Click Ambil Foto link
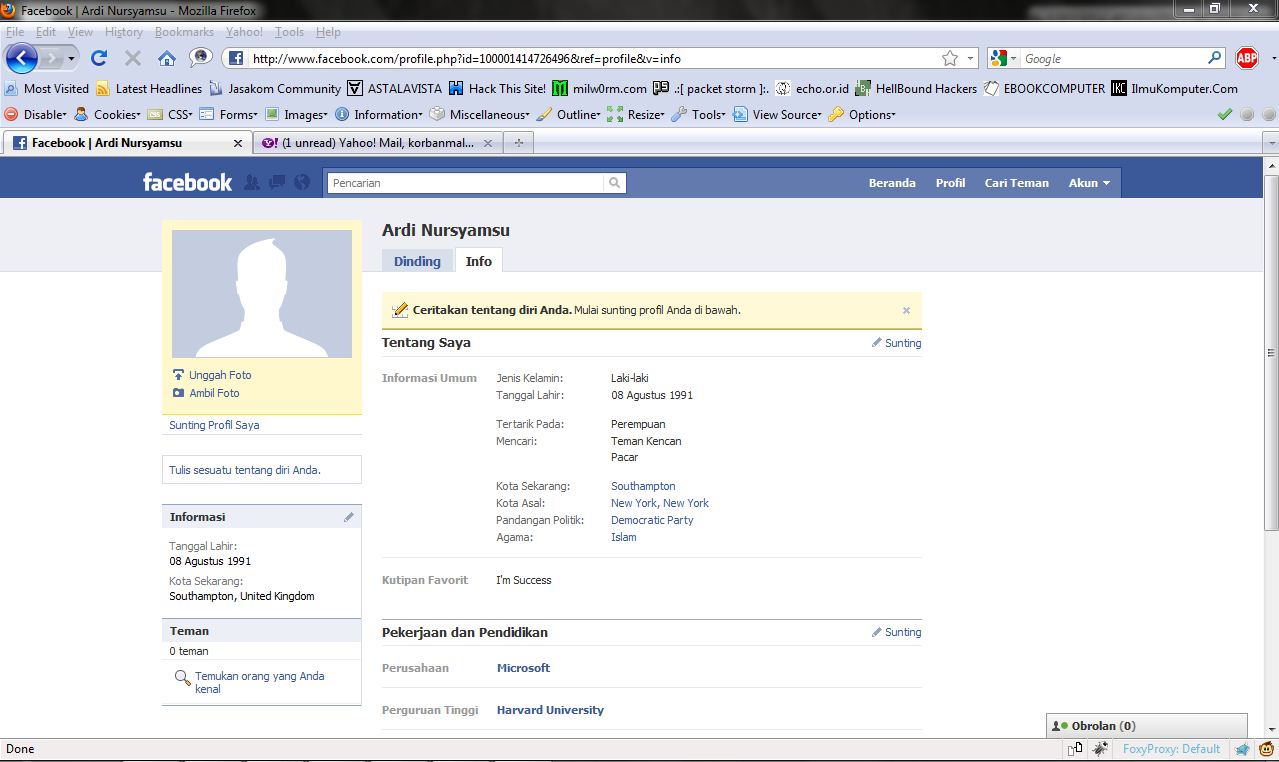 click(x=214, y=393)
